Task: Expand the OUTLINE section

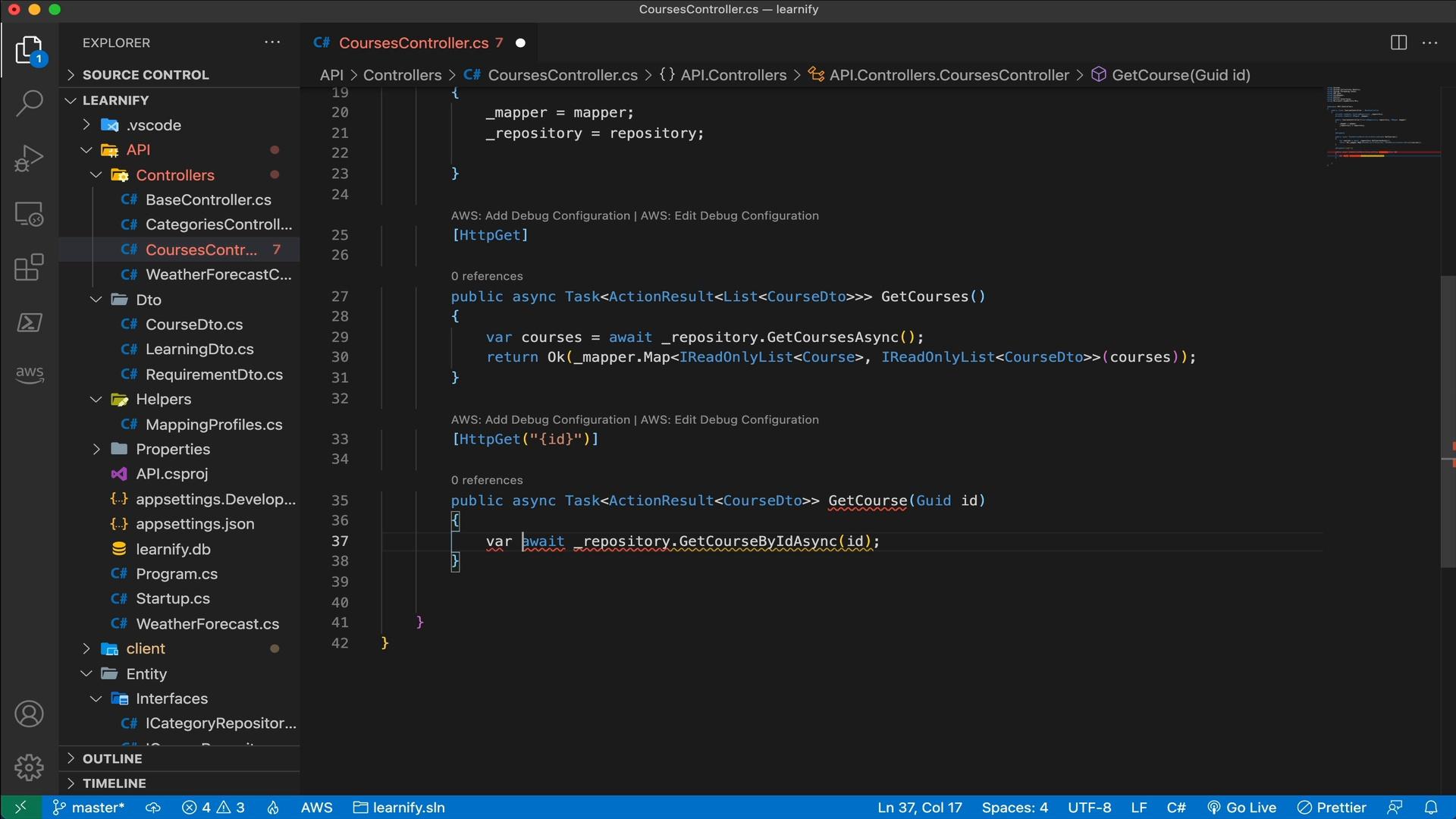Action: pos(112,758)
